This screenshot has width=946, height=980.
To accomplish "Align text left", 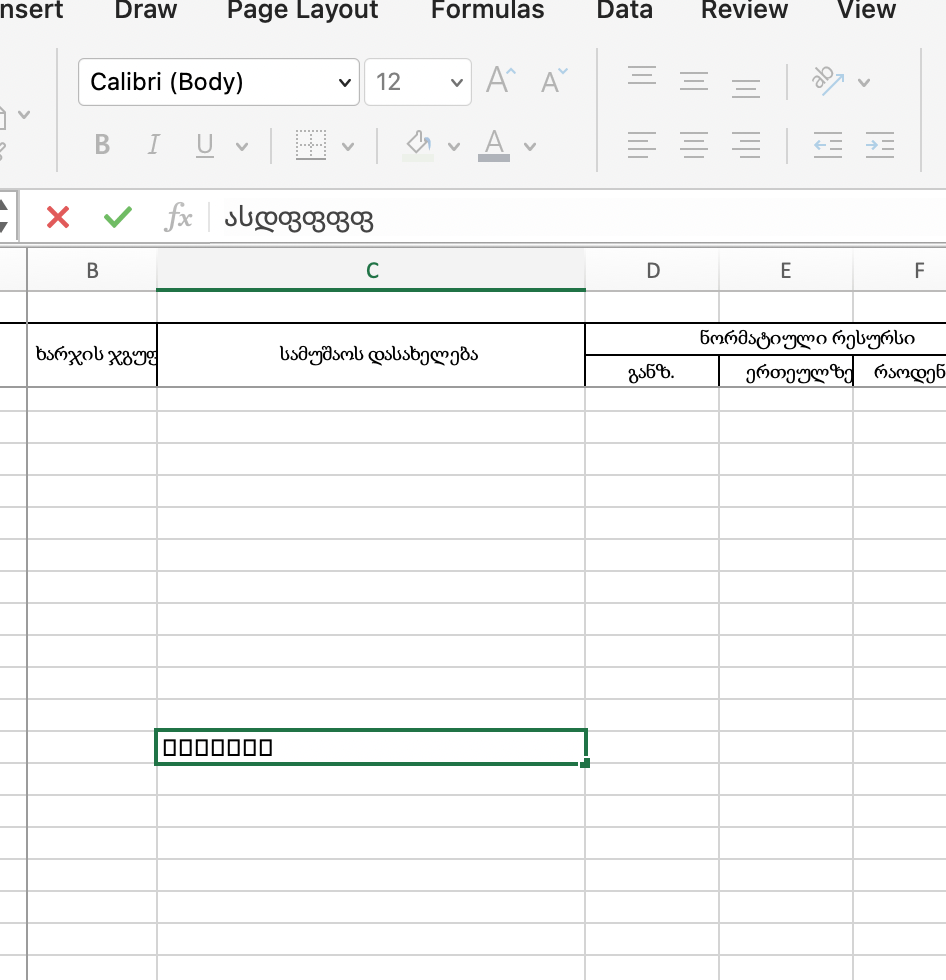I will click(642, 145).
